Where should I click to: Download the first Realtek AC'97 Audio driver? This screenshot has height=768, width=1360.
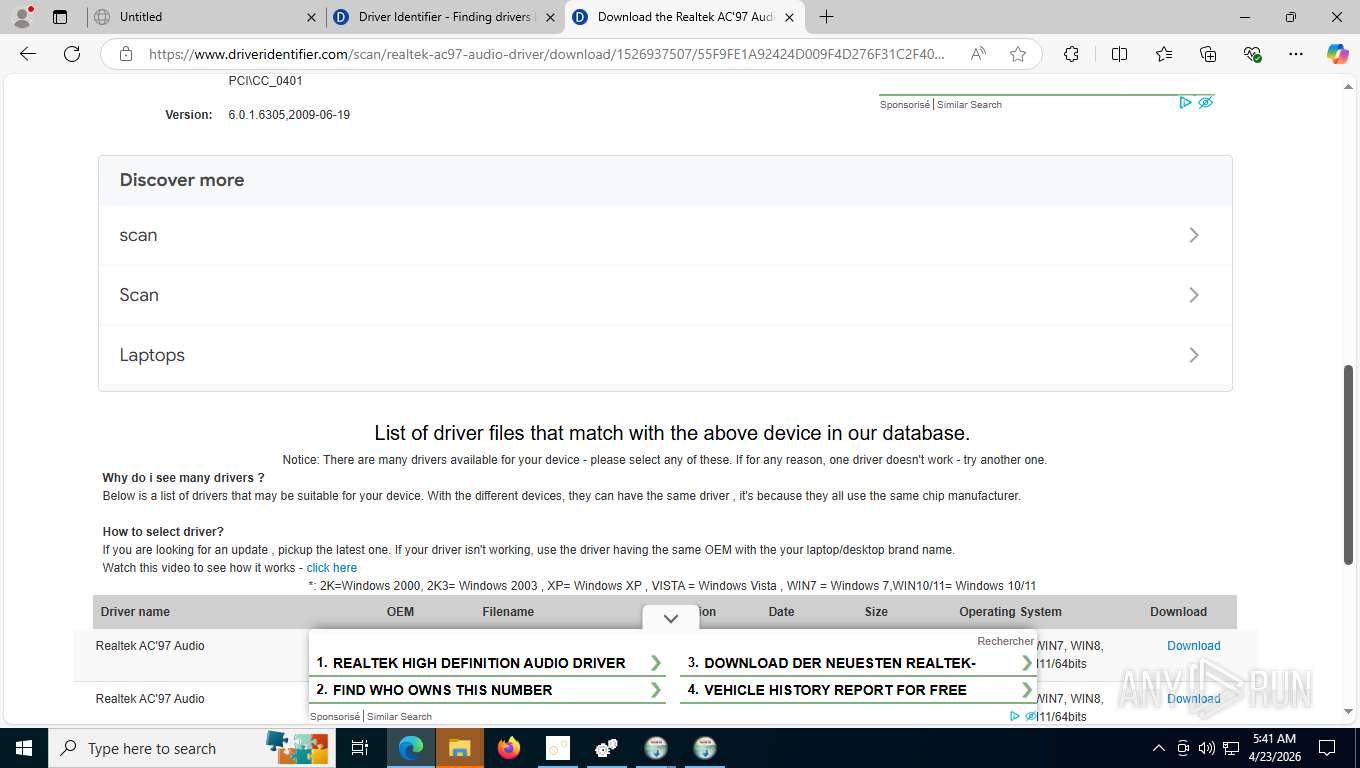click(1194, 646)
